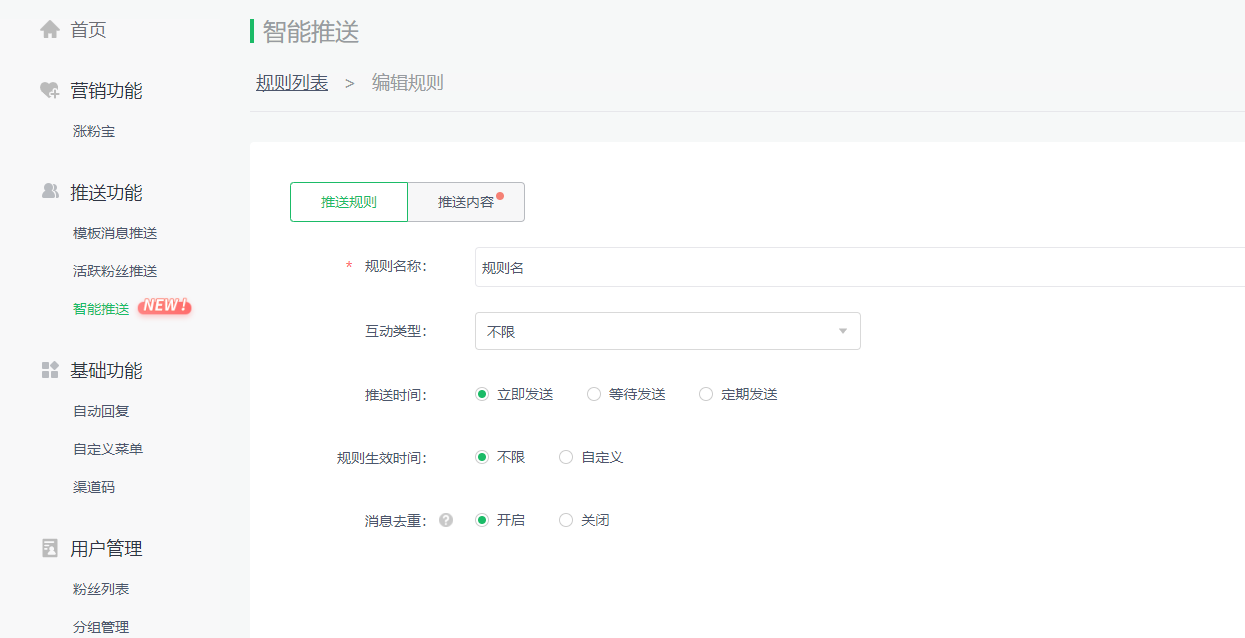Switch to the 推送规则 tab
Image resolution: width=1245 pixels, height=638 pixels.
pos(348,202)
